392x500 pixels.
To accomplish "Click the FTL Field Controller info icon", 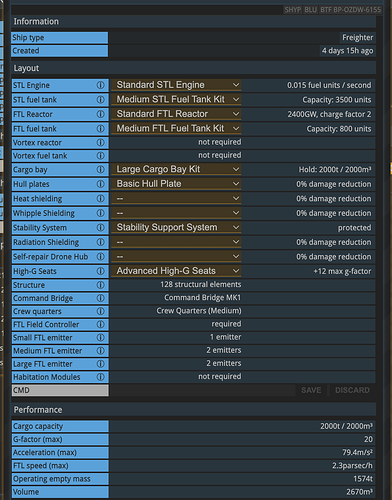I will 100,324.
